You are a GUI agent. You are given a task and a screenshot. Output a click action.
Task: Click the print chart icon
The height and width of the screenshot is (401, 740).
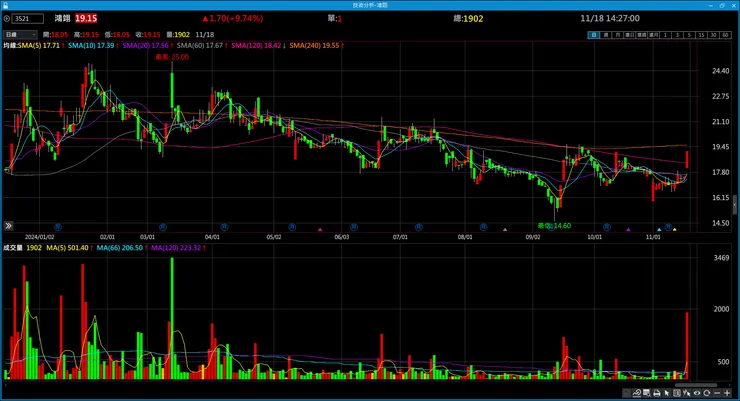coord(656,393)
